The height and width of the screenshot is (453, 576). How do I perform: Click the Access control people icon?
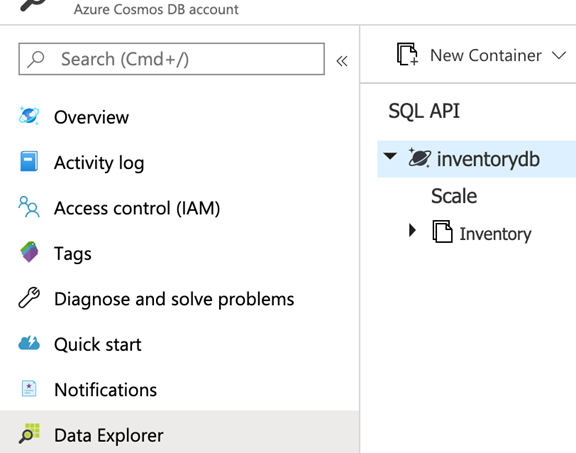click(29, 207)
